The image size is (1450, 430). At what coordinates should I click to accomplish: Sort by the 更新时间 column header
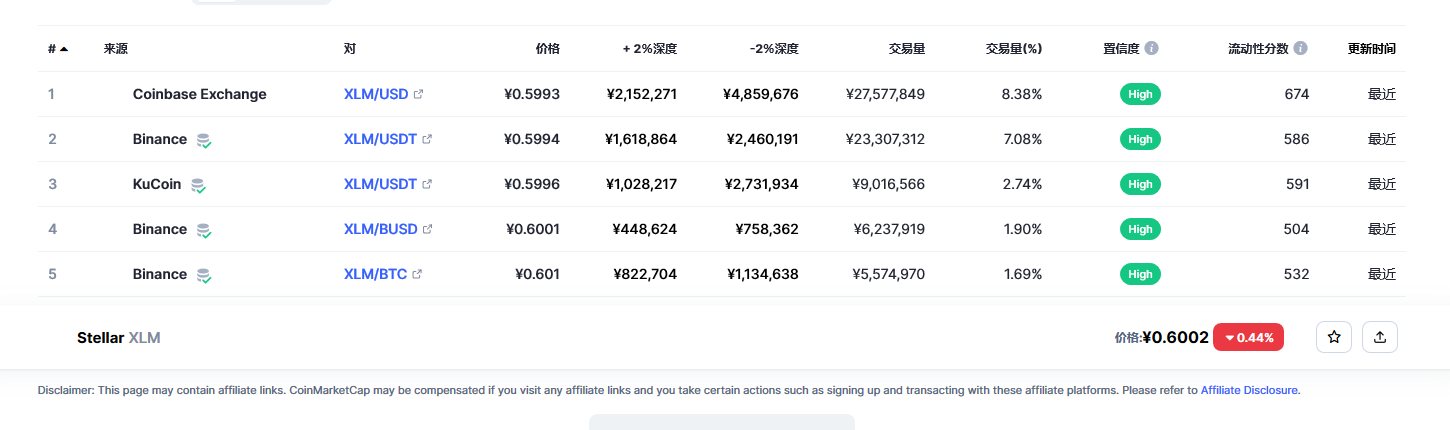1372,48
